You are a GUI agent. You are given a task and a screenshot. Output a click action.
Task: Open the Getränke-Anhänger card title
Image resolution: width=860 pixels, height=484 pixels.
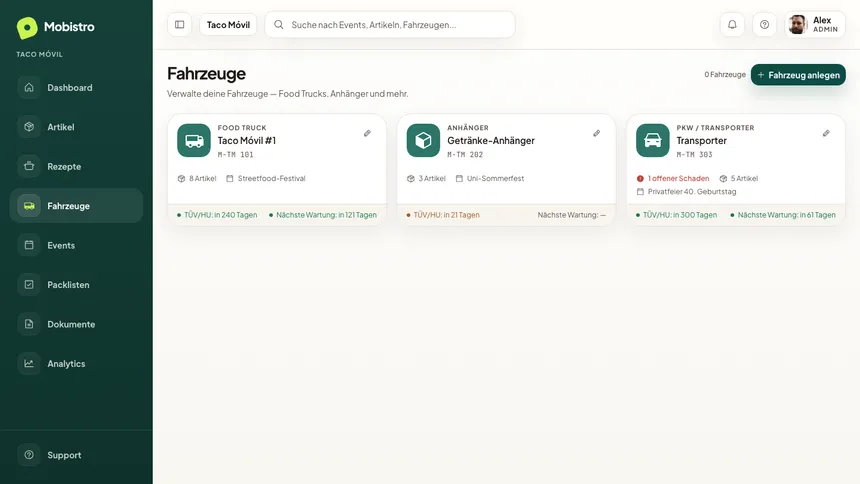[x=491, y=140]
